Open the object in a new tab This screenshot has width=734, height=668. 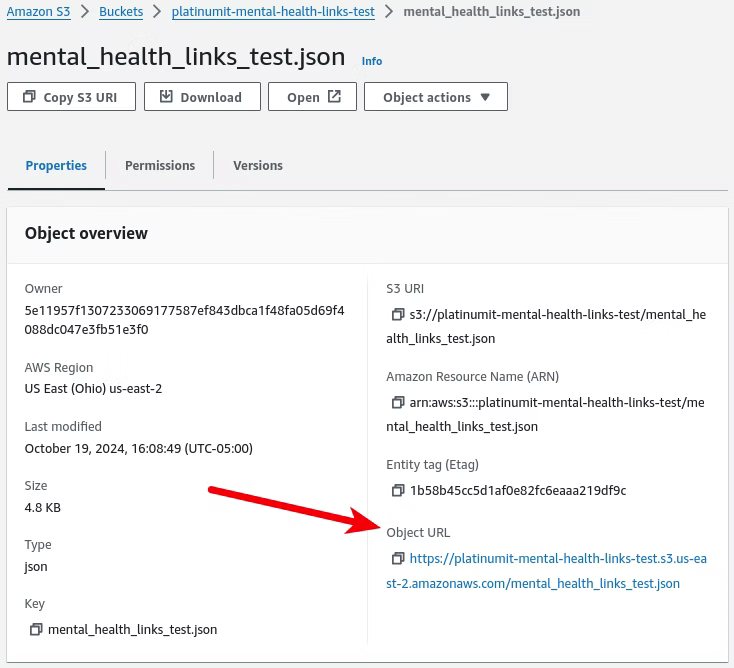click(x=312, y=97)
